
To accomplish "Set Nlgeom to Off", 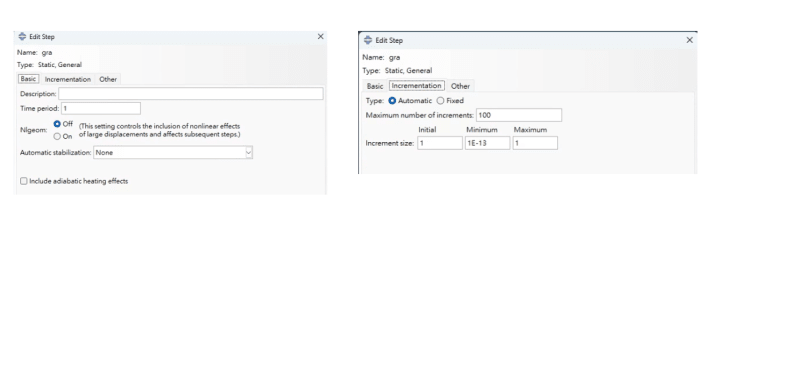I will click(x=57, y=124).
